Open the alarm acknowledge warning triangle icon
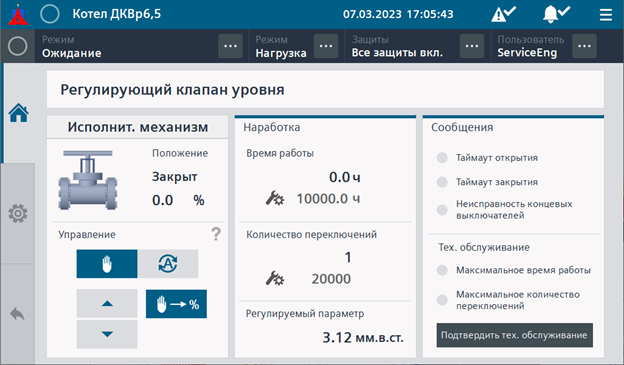This screenshot has height=365, width=624. point(503,14)
